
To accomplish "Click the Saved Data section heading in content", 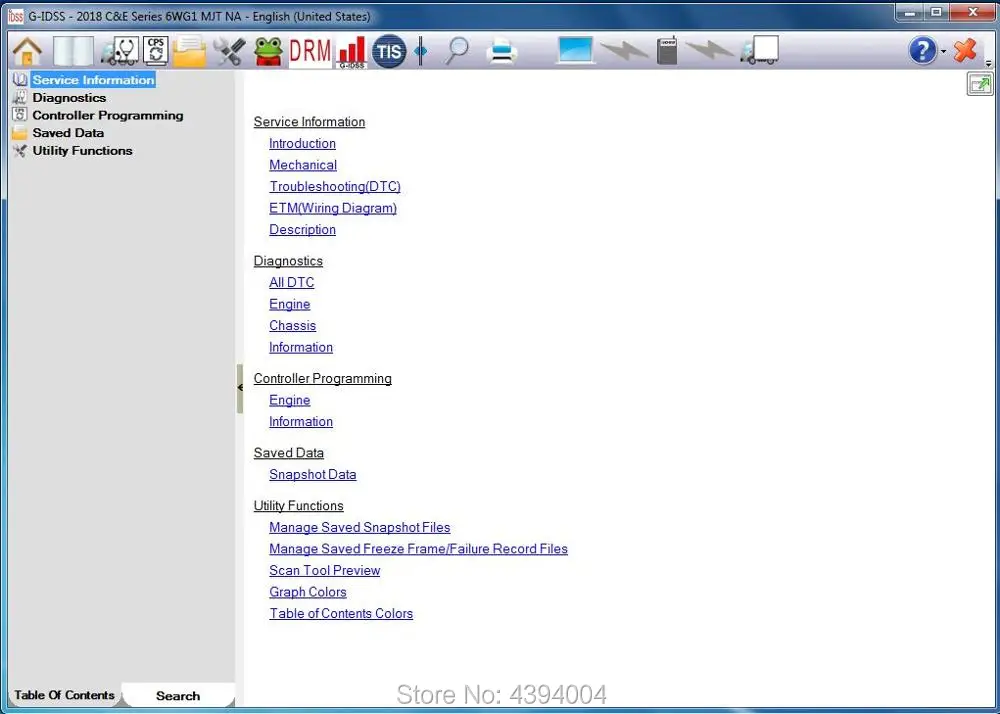I will tap(289, 453).
